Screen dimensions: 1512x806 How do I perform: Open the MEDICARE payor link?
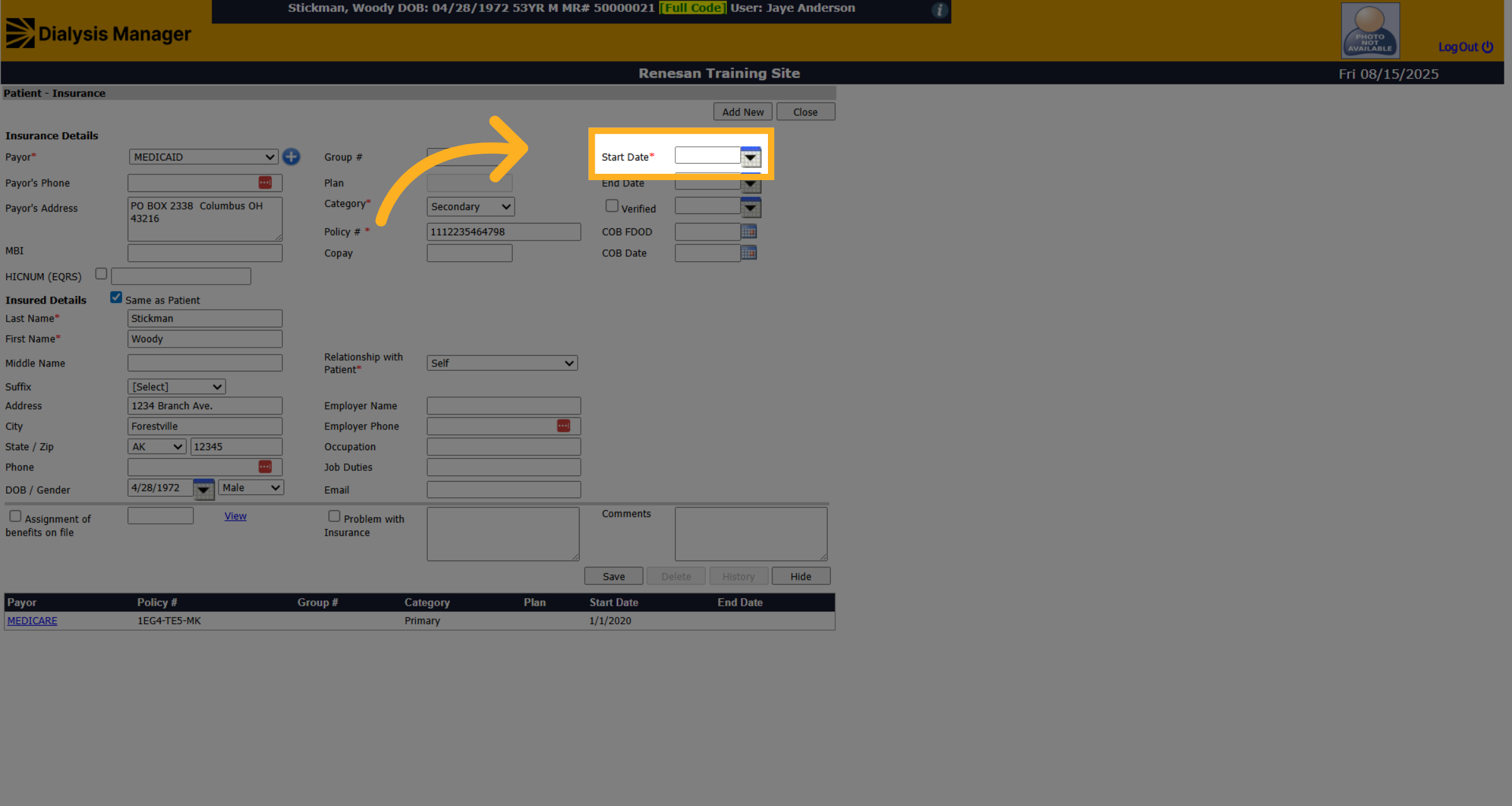pyautogui.click(x=32, y=621)
